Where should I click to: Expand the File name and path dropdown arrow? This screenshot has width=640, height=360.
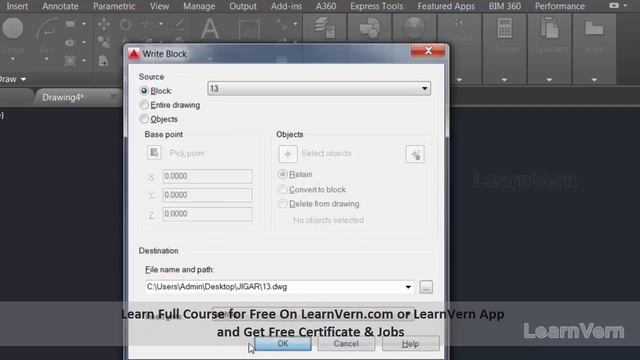point(408,287)
